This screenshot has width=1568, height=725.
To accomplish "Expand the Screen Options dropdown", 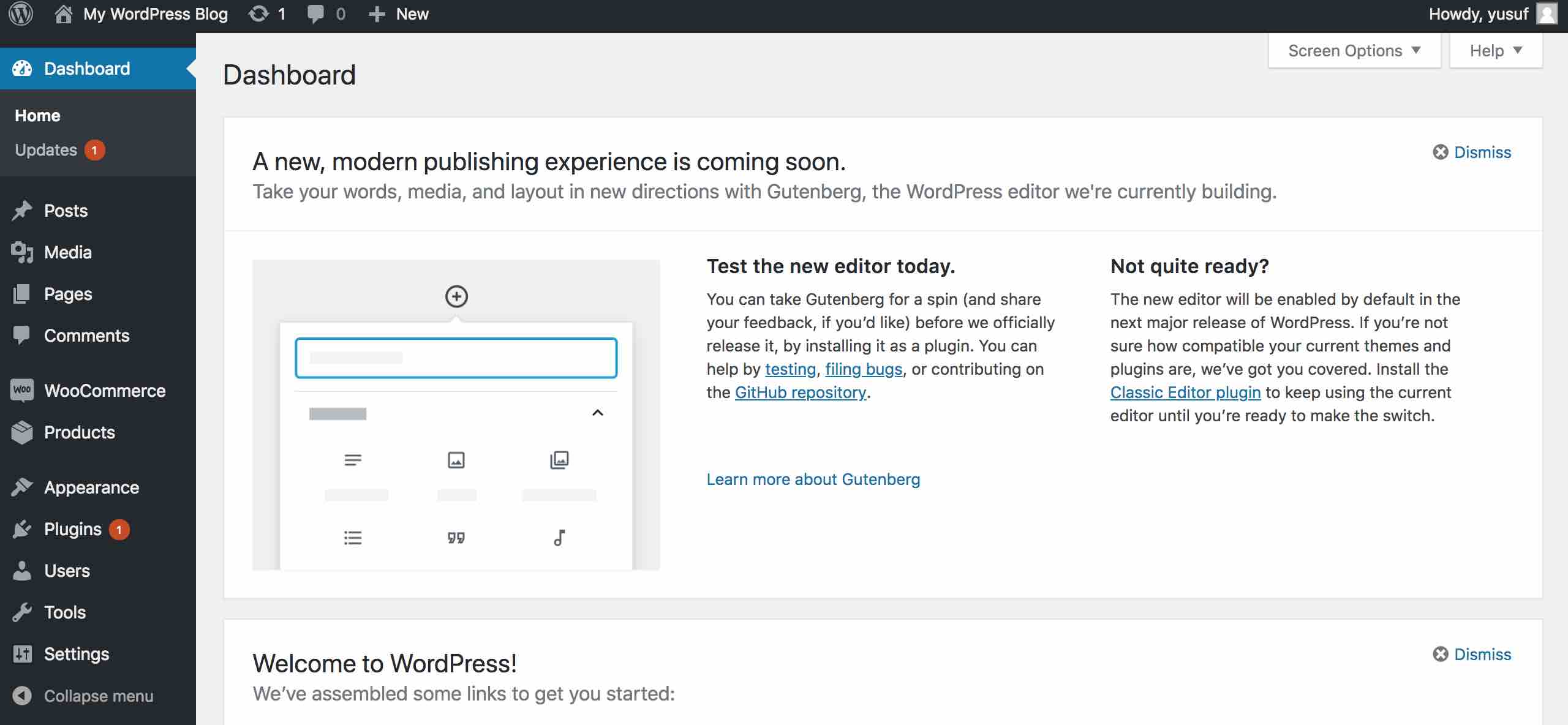I will pyautogui.click(x=1352, y=50).
